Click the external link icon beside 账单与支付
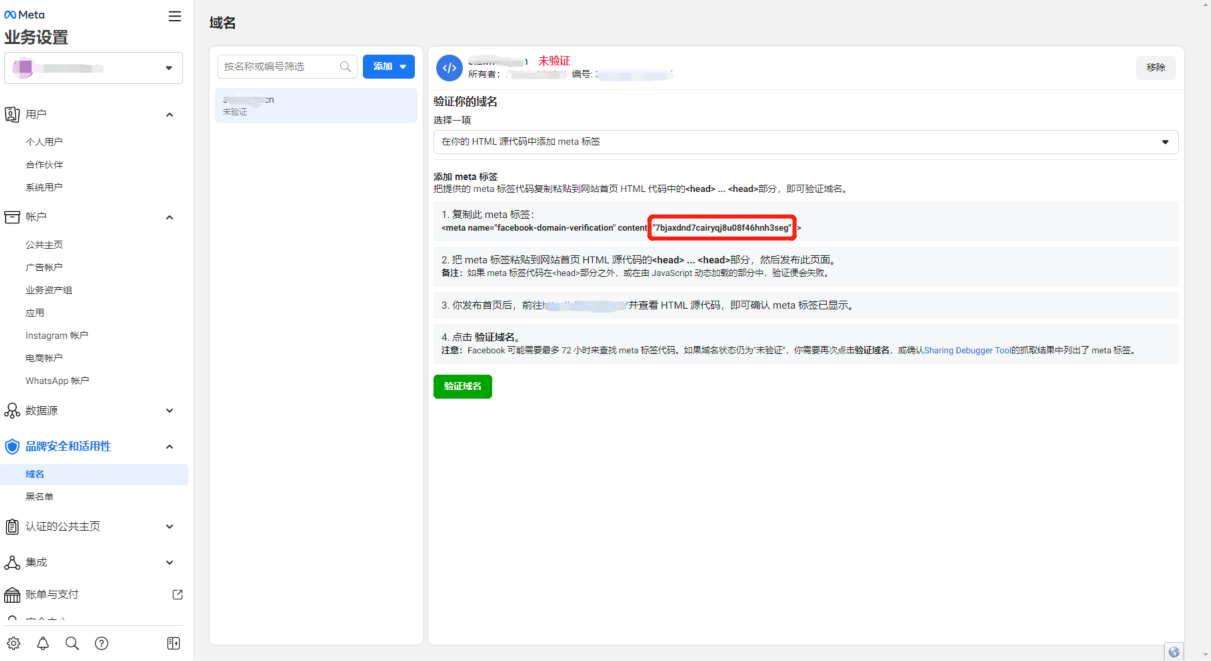 (178, 595)
